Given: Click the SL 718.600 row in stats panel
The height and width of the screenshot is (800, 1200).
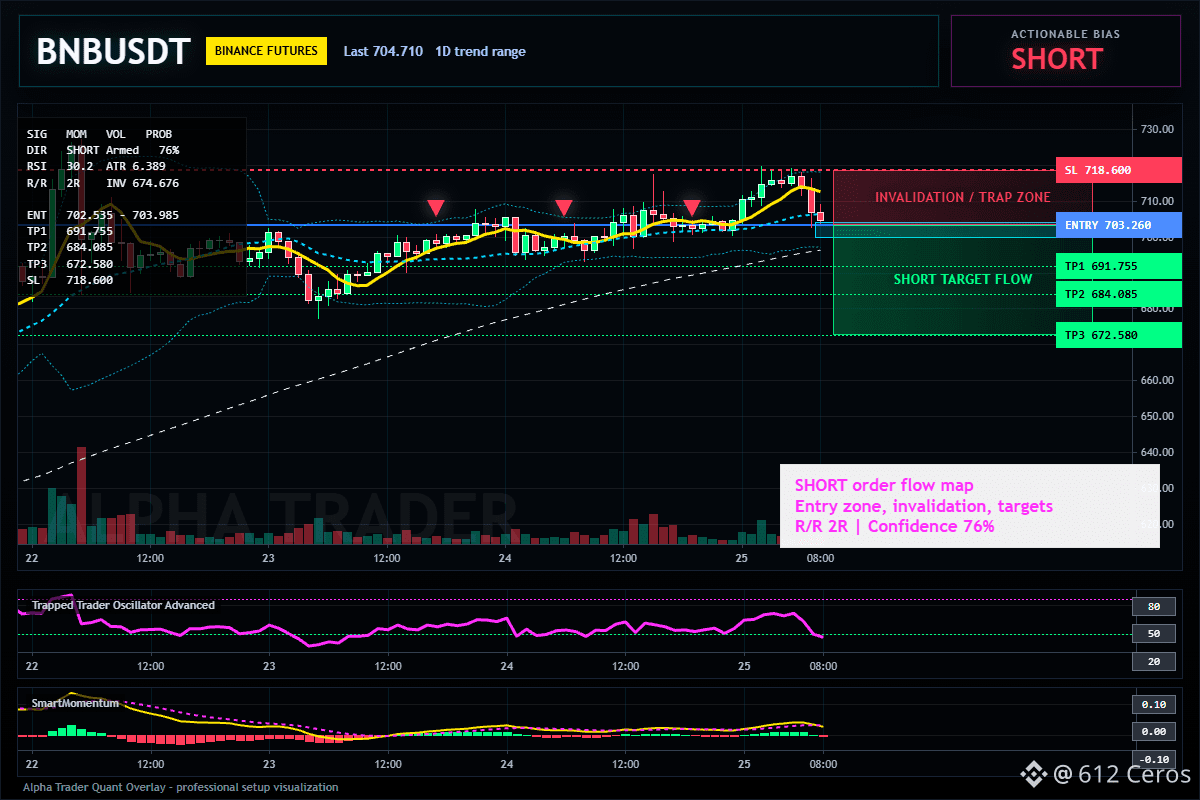Looking at the screenshot, I should point(70,280).
